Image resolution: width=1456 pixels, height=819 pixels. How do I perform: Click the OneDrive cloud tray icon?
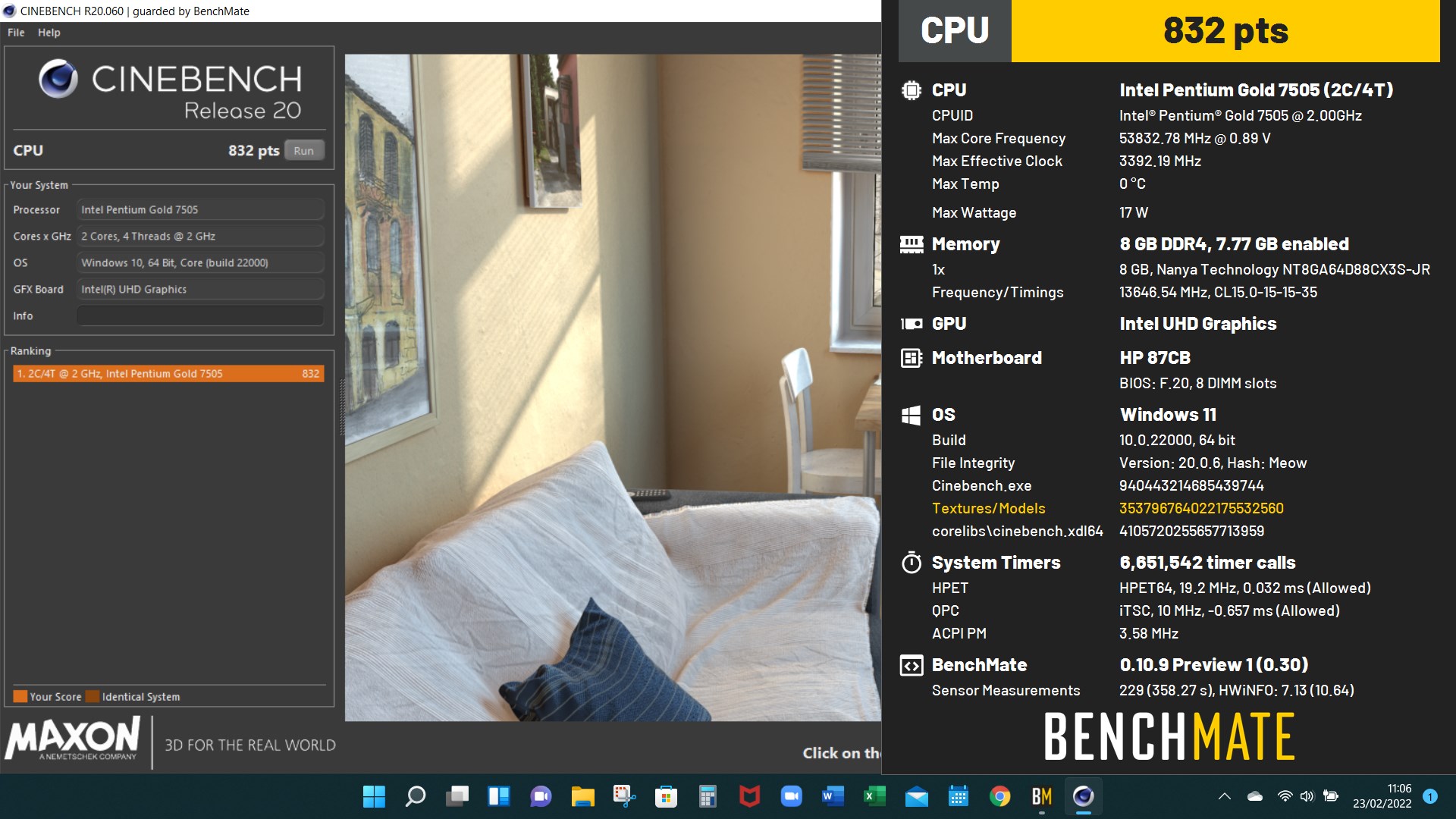pos(1255,796)
